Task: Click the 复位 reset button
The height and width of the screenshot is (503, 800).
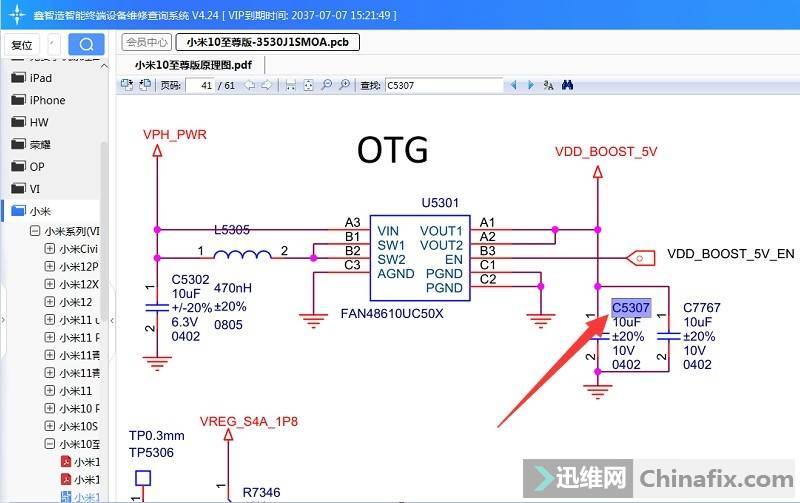Action: click(x=22, y=44)
